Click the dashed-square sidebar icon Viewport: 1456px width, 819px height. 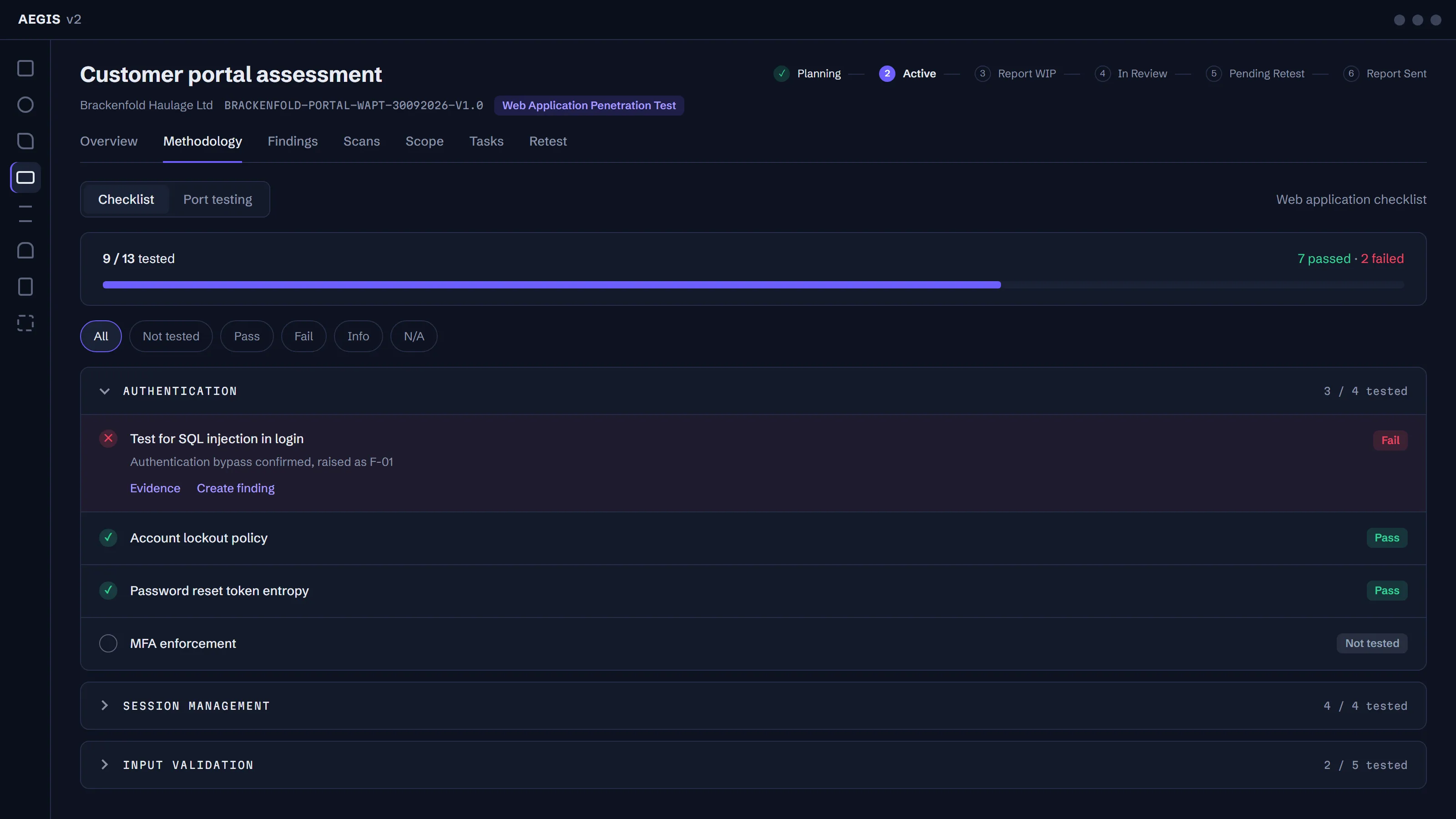25,323
